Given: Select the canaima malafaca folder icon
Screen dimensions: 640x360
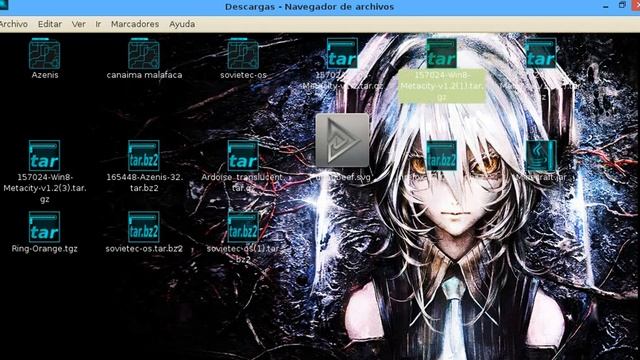Looking at the screenshot, I should [x=144, y=53].
